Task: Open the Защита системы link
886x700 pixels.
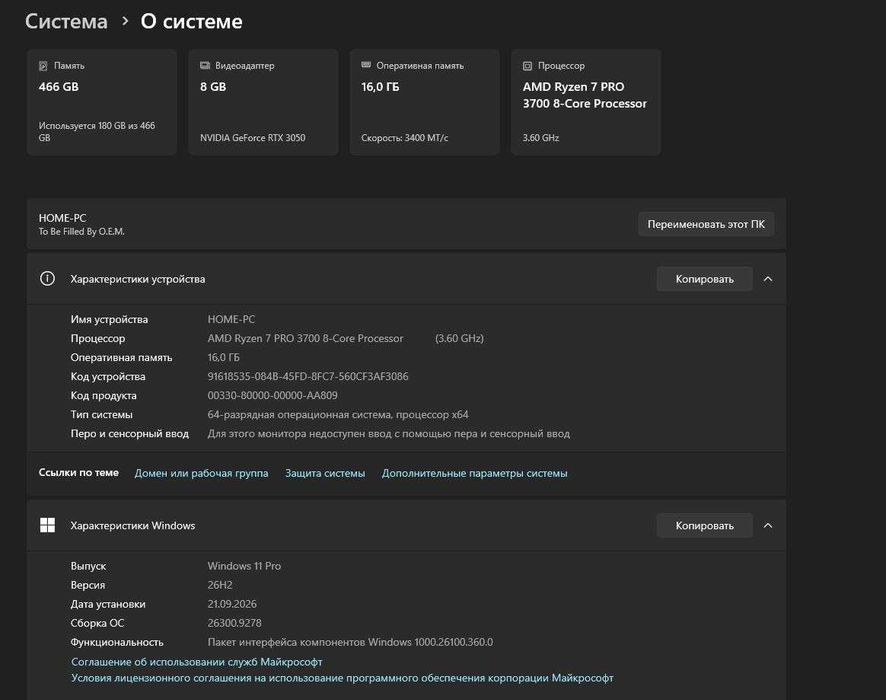Action: 325,473
